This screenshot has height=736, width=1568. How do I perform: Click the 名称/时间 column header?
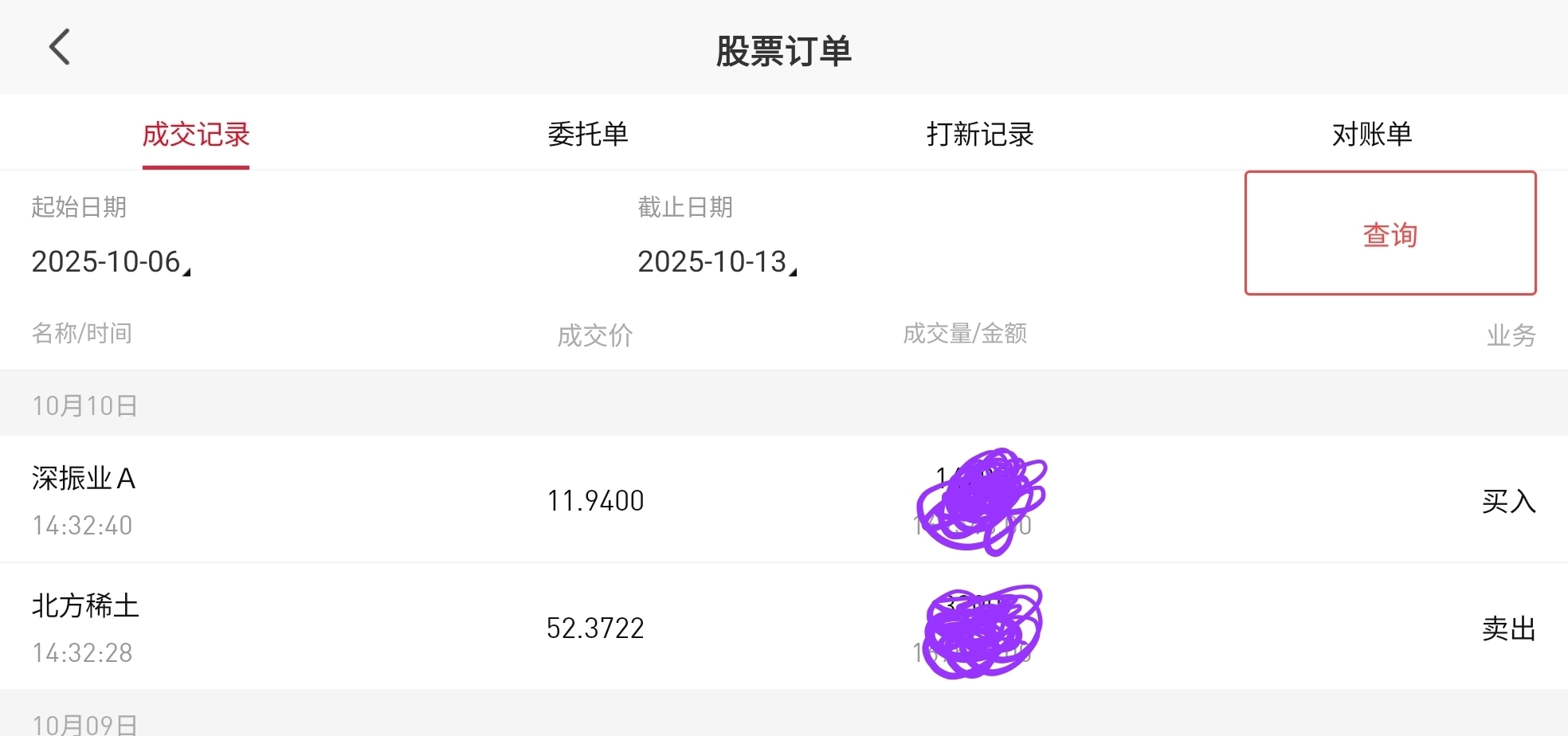[x=82, y=333]
